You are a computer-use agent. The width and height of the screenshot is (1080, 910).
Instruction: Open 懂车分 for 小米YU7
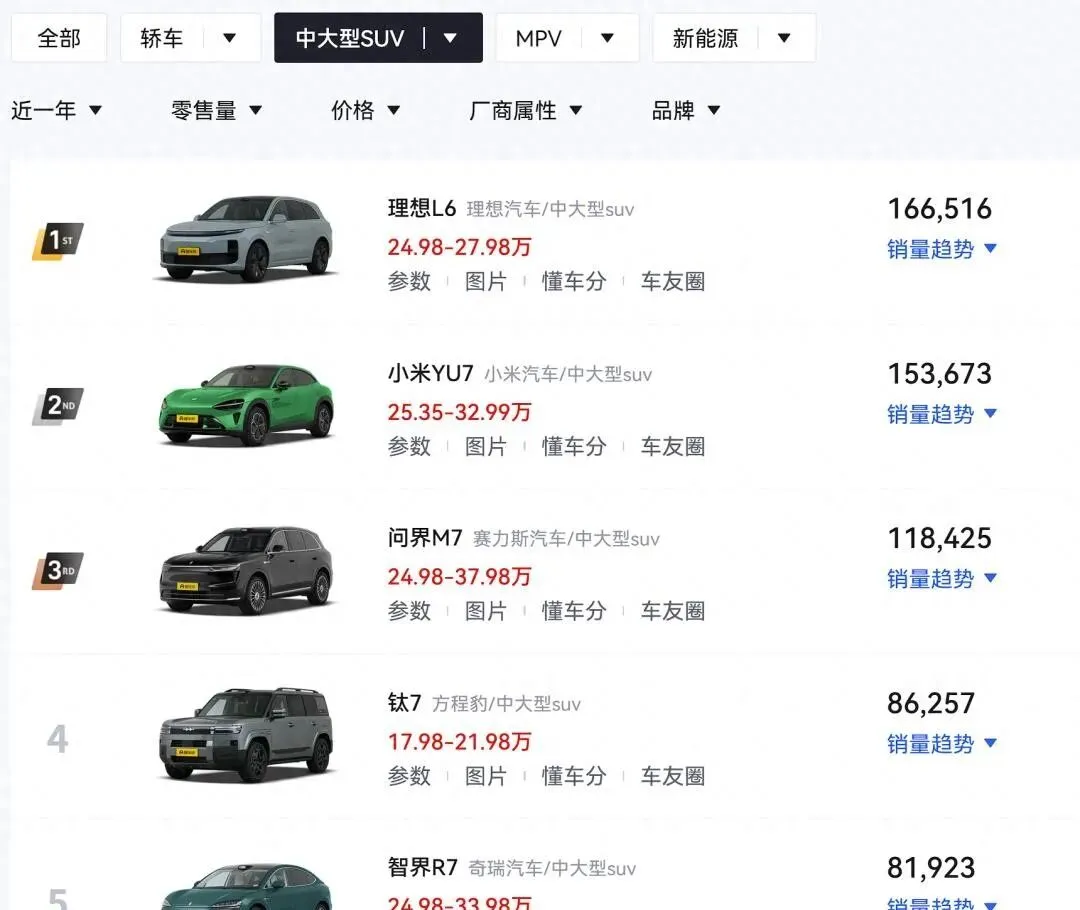574,446
